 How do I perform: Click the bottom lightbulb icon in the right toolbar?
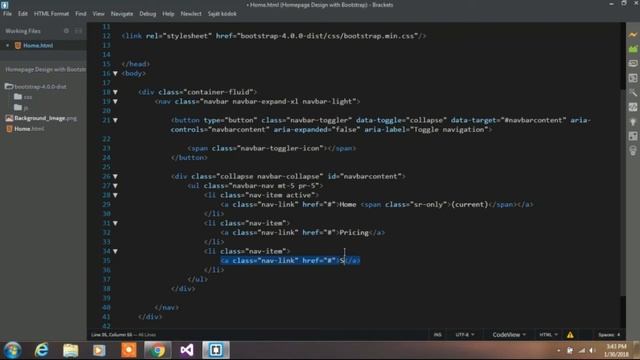click(633, 151)
